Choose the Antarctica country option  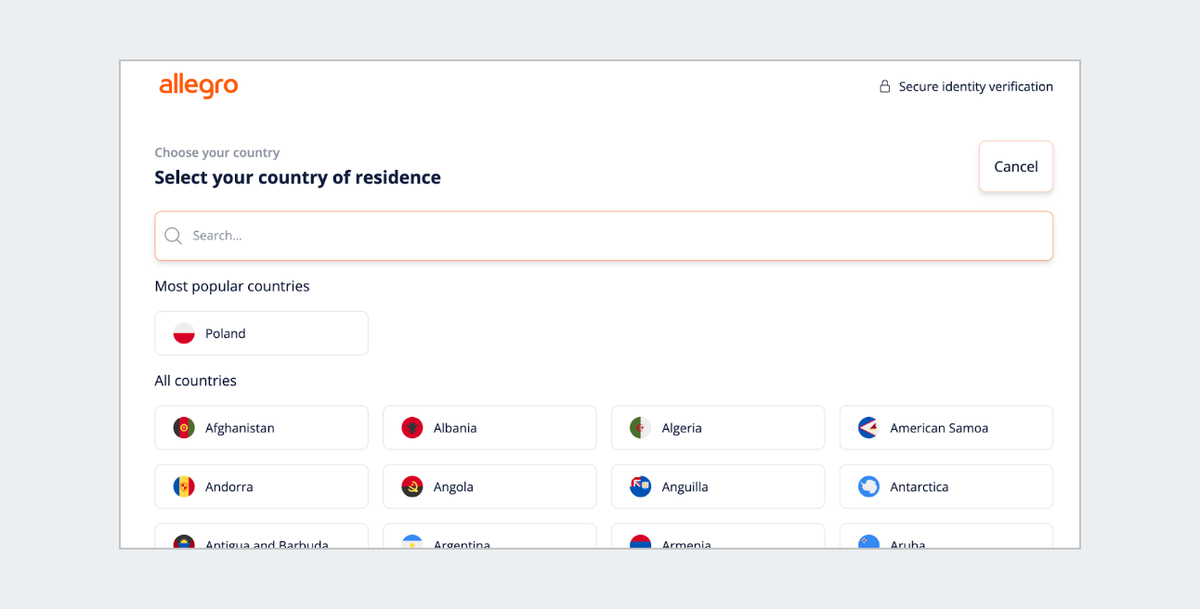(x=946, y=487)
